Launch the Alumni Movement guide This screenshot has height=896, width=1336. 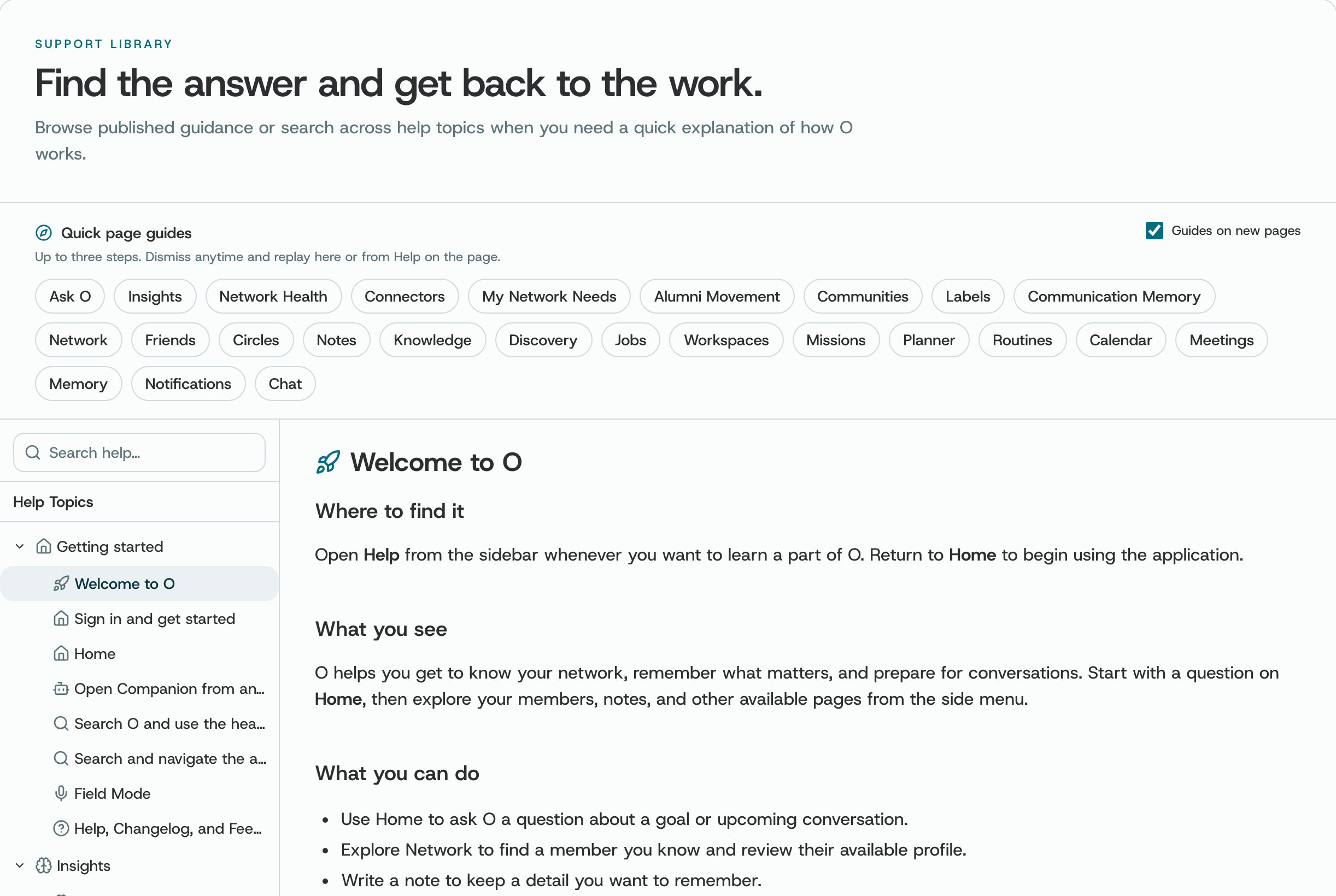[x=717, y=297]
